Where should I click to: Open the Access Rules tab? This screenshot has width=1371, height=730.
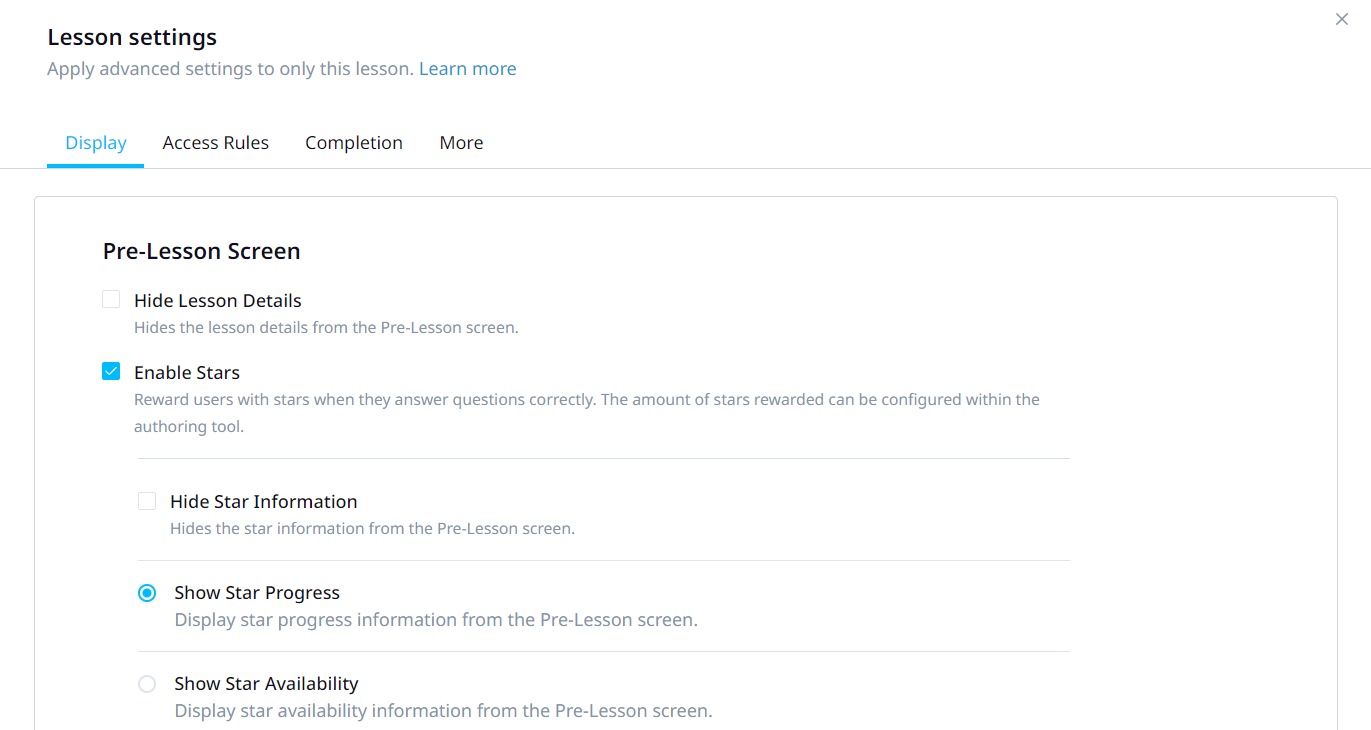(x=215, y=143)
